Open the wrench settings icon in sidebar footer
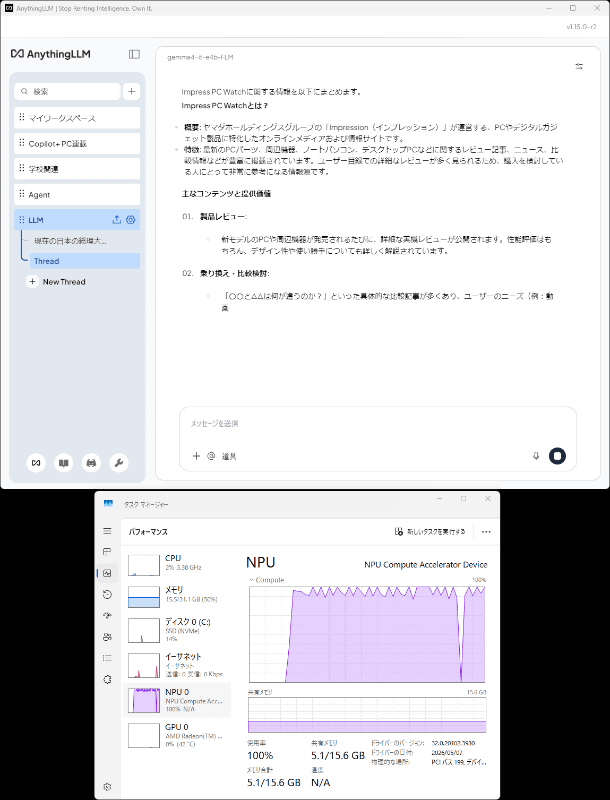The width and height of the screenshot is (610, 800). 119,463
